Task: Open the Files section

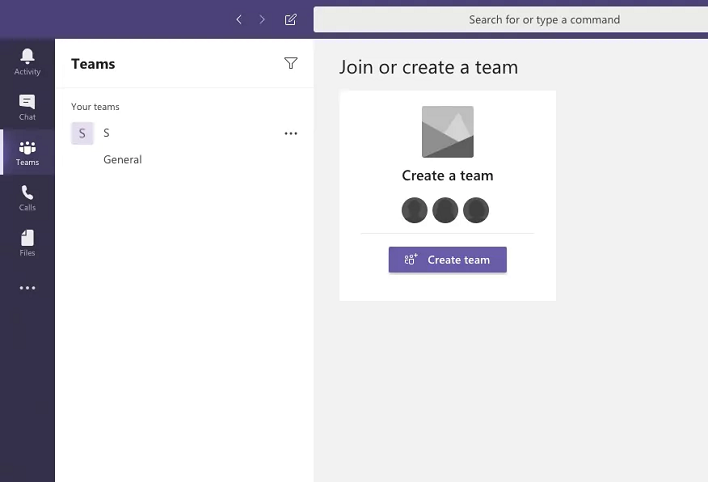Action: pos(27,242)
